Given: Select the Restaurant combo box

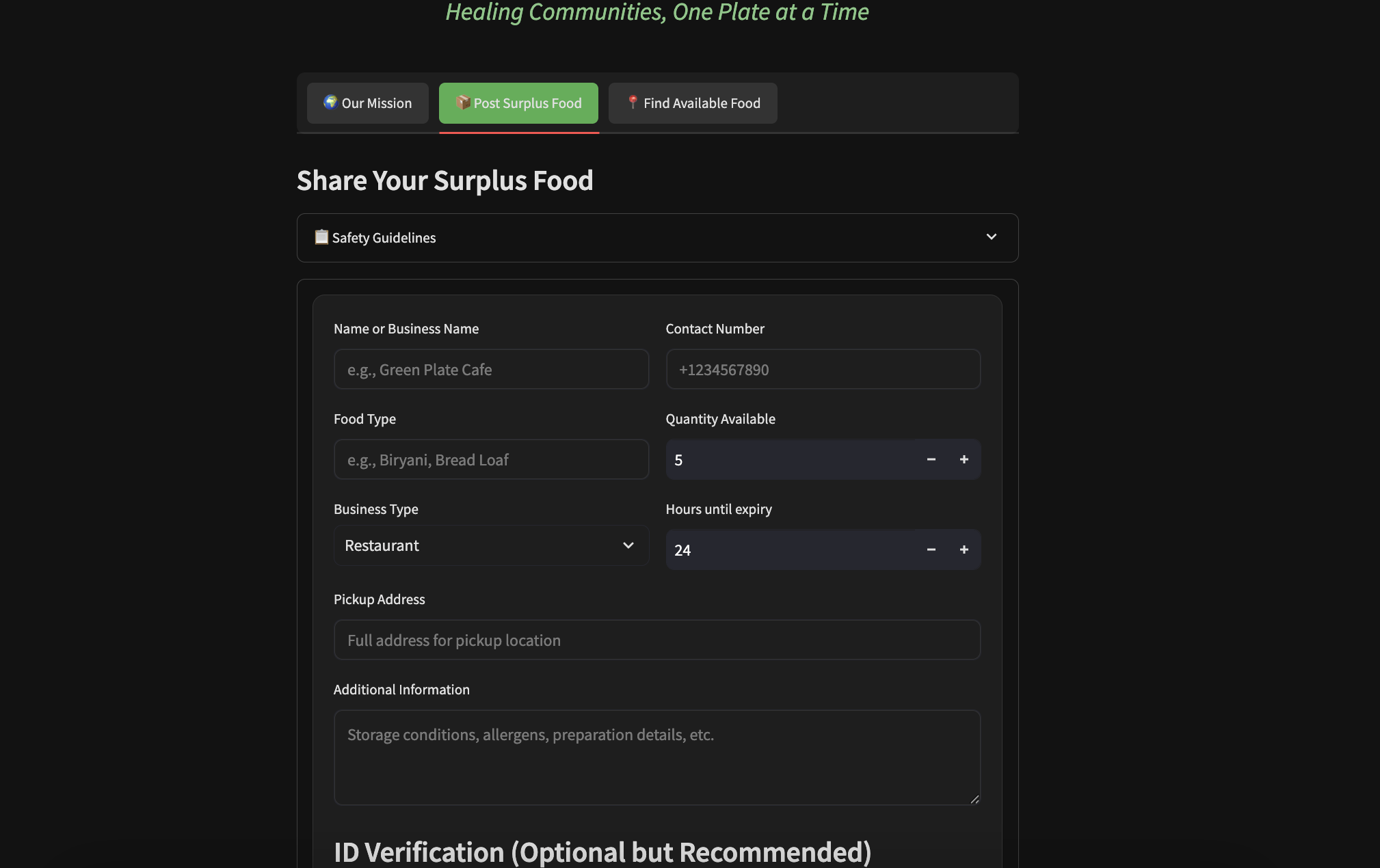Looking at the screenshot, I should (479, 545).
